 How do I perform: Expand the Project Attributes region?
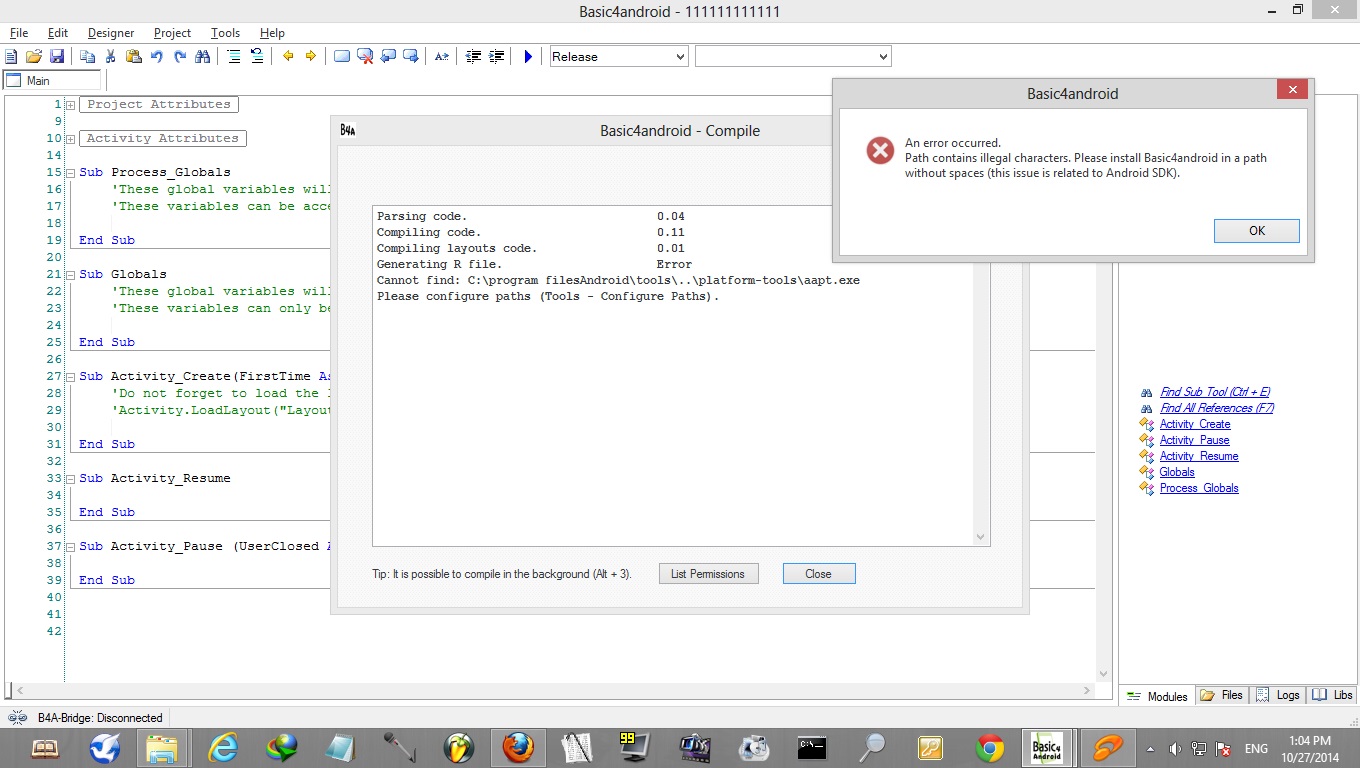pyautogui.click(x=71, y=105)
